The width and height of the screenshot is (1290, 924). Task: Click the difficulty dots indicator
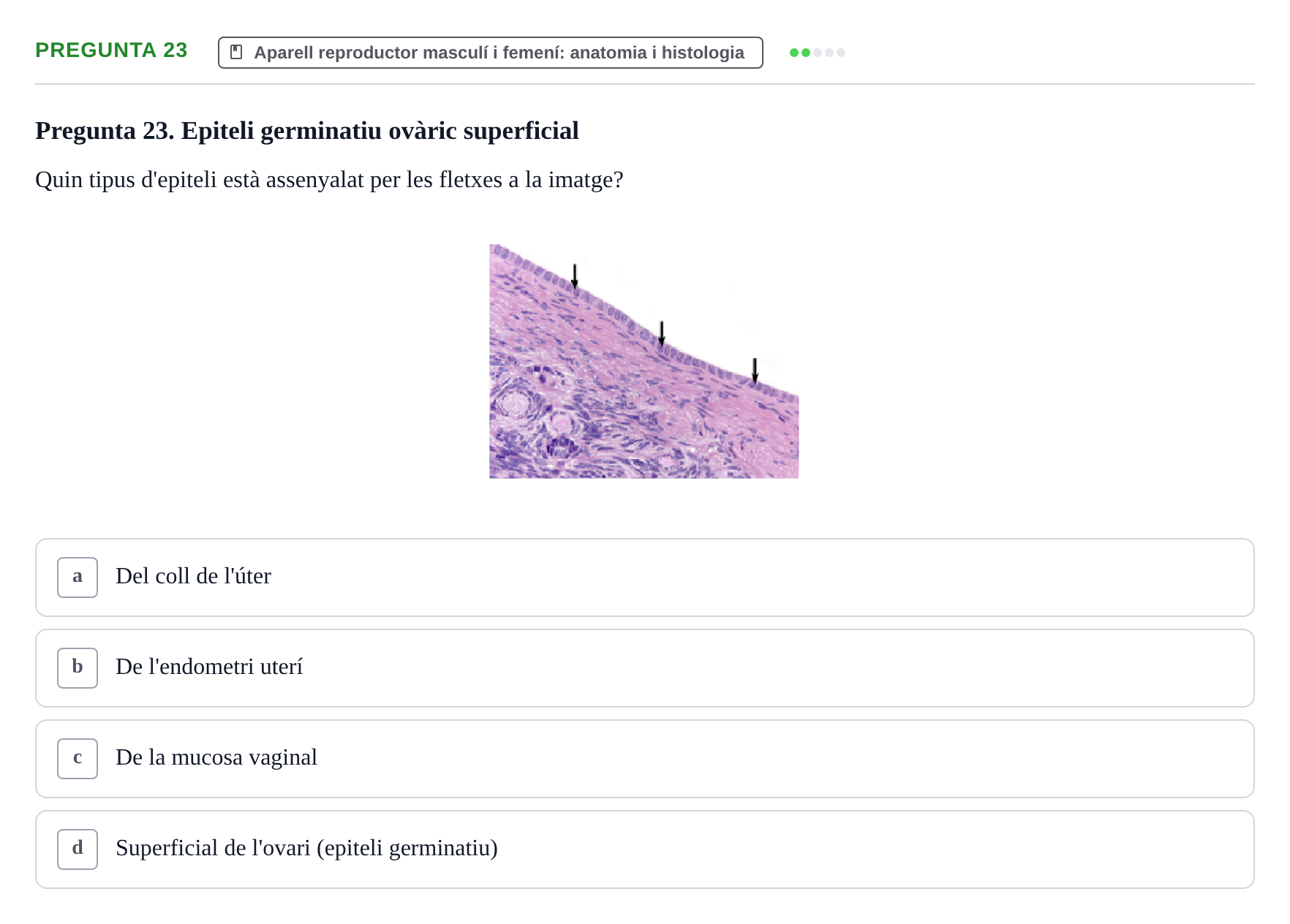point(818,53)
